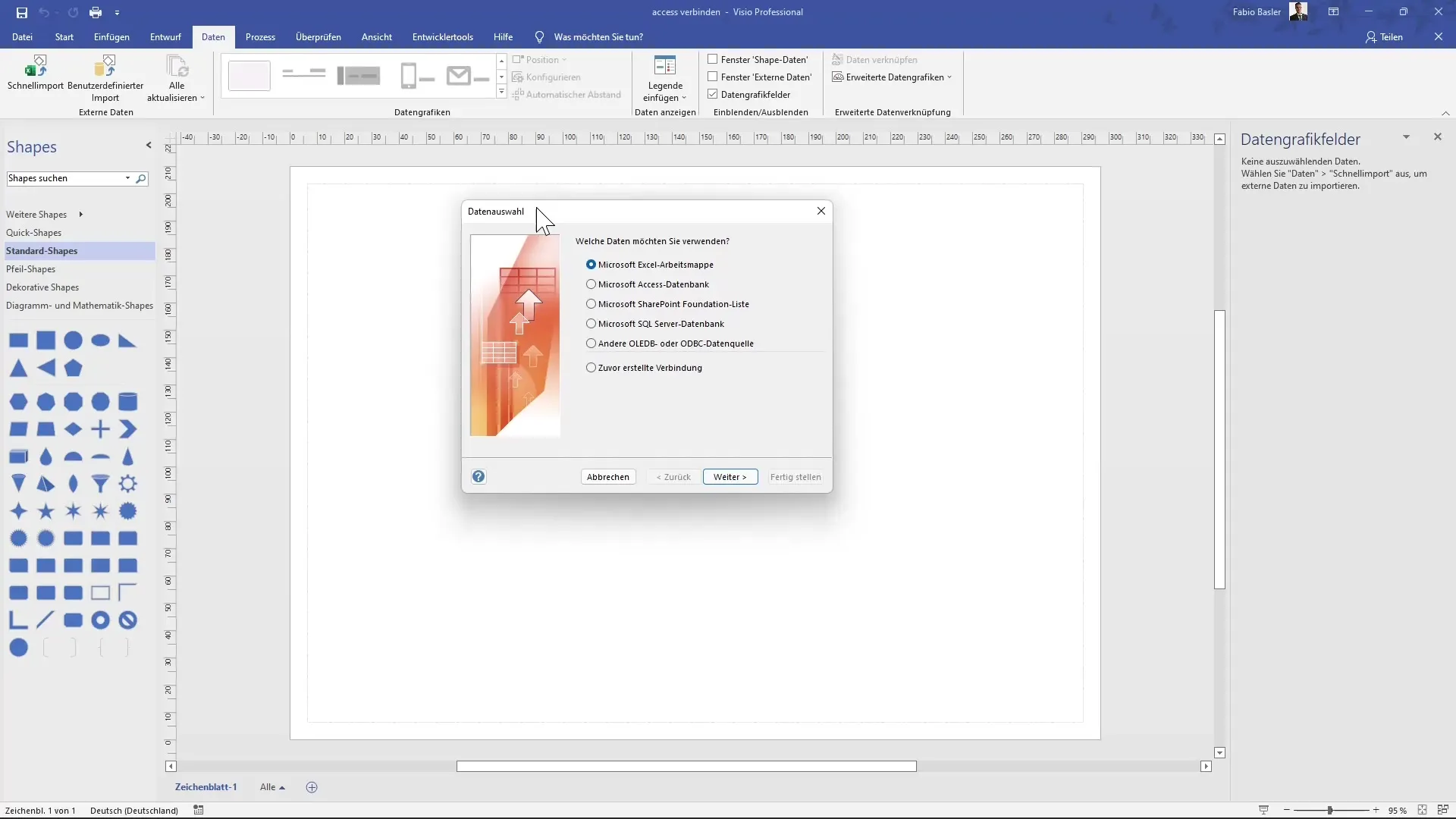Click the presentation mode icon in status bar
The width and height of the screenshot is (1456, 819).
coord(1263,810)
